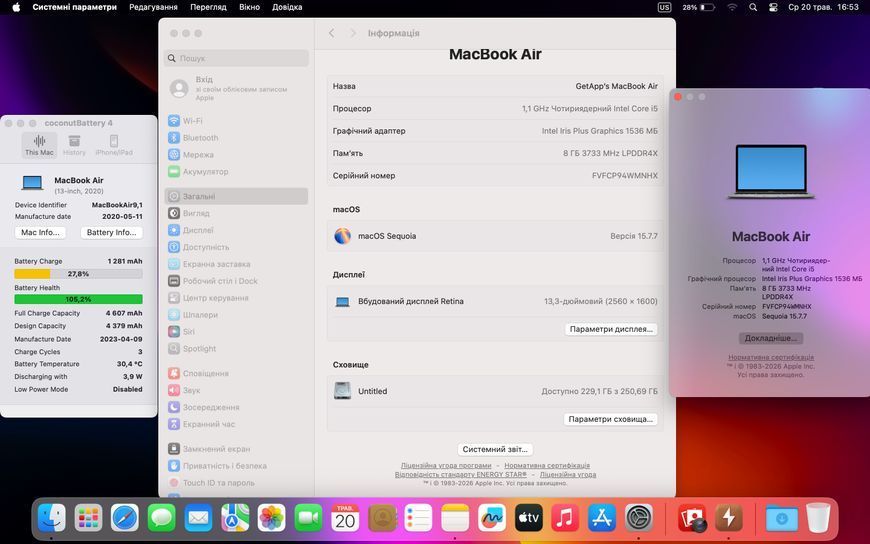Select Мережа in Settings sidebar
Image resolution: width=870 pixels, height=544 pixels.
236,154
